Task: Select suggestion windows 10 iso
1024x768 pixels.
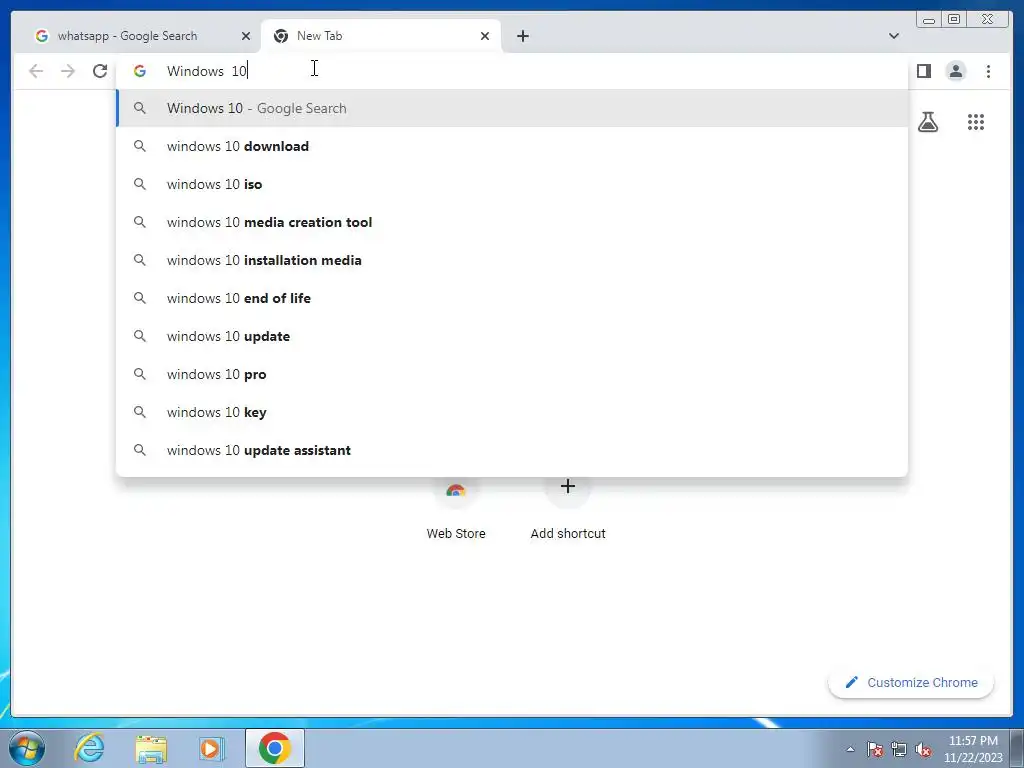Action: tap(512, 184)
